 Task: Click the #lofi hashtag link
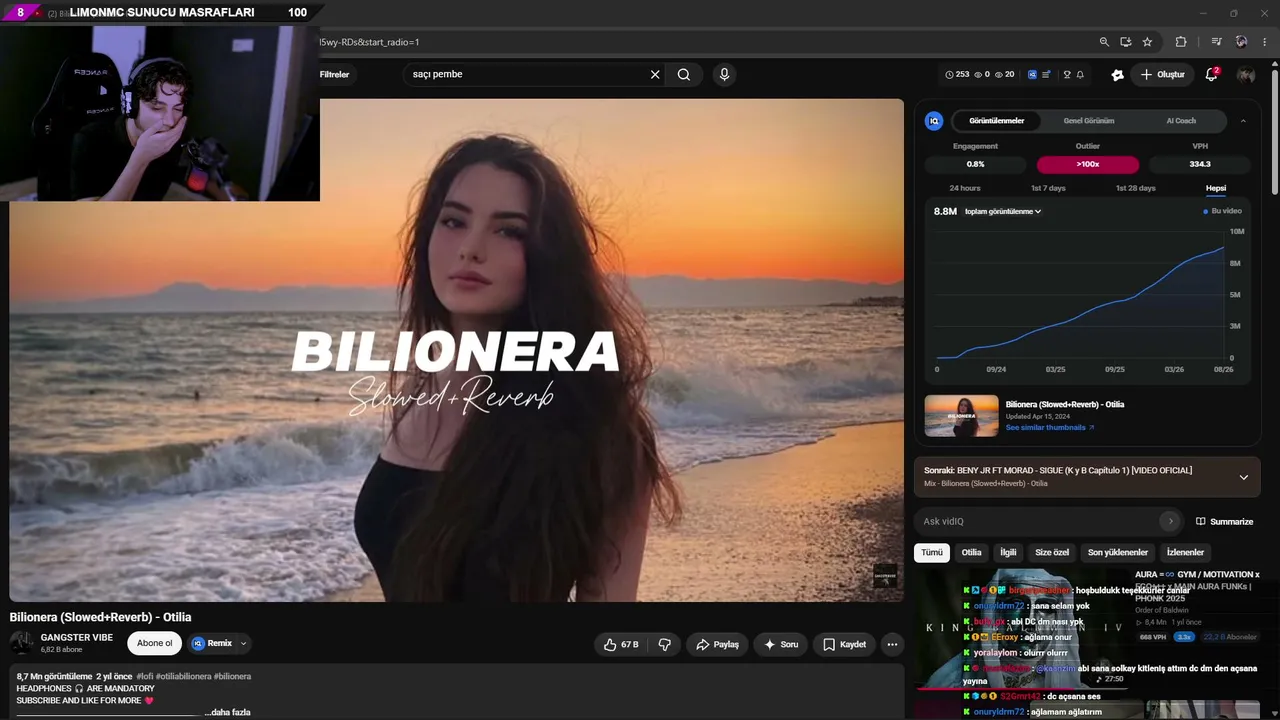(x=144, y=676)
